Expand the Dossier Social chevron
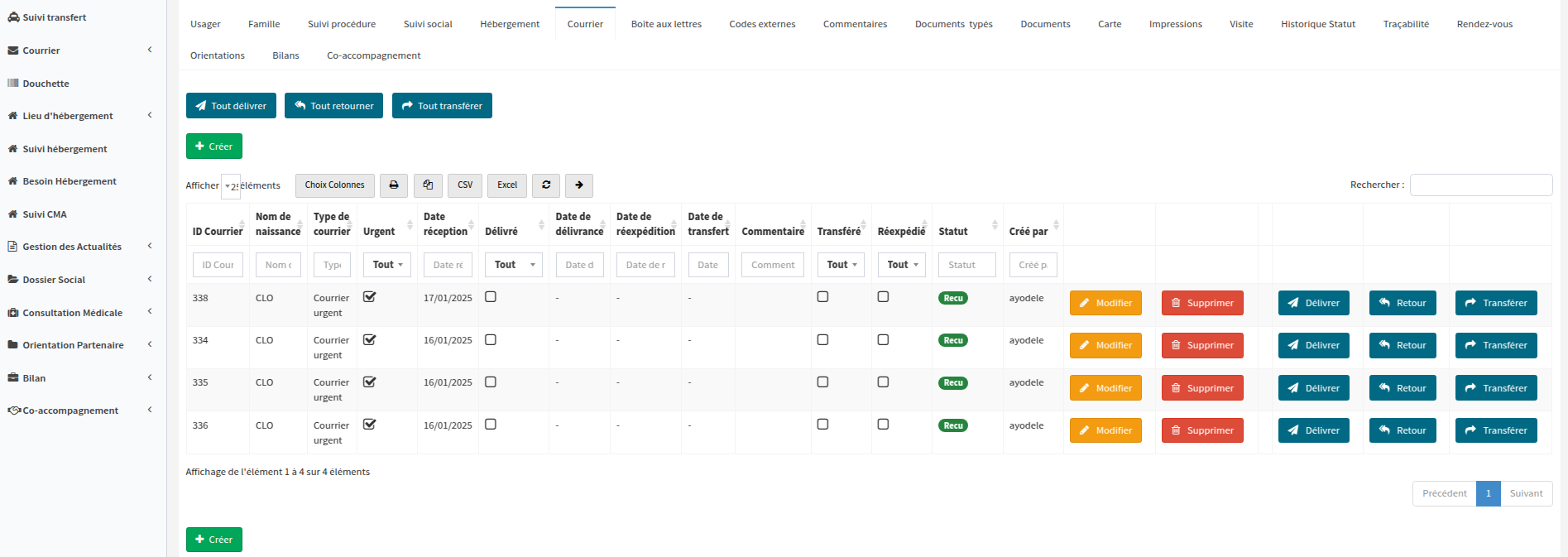1568x557 pixels. point(150,279)
